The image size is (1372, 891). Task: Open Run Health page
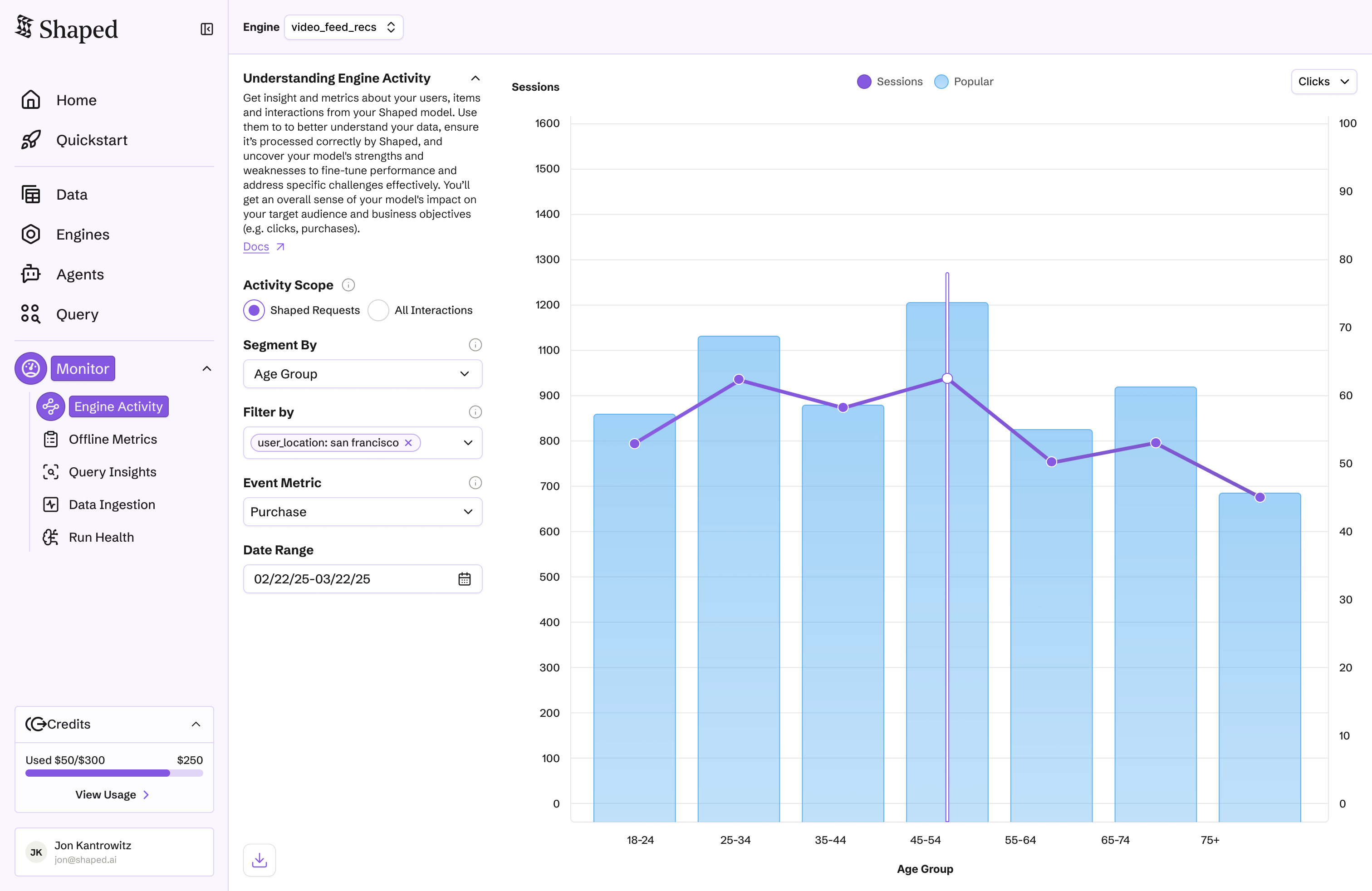pyautogui.click(x=102, y=537)
